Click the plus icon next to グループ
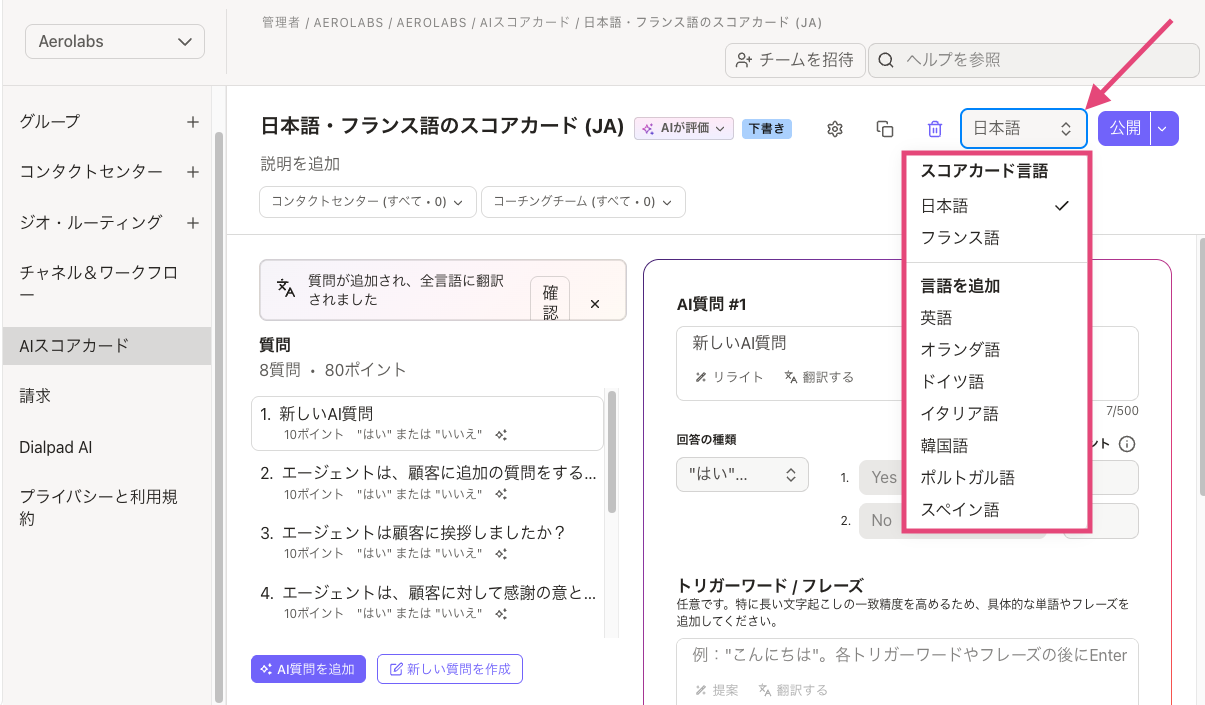 pos(193,121)
